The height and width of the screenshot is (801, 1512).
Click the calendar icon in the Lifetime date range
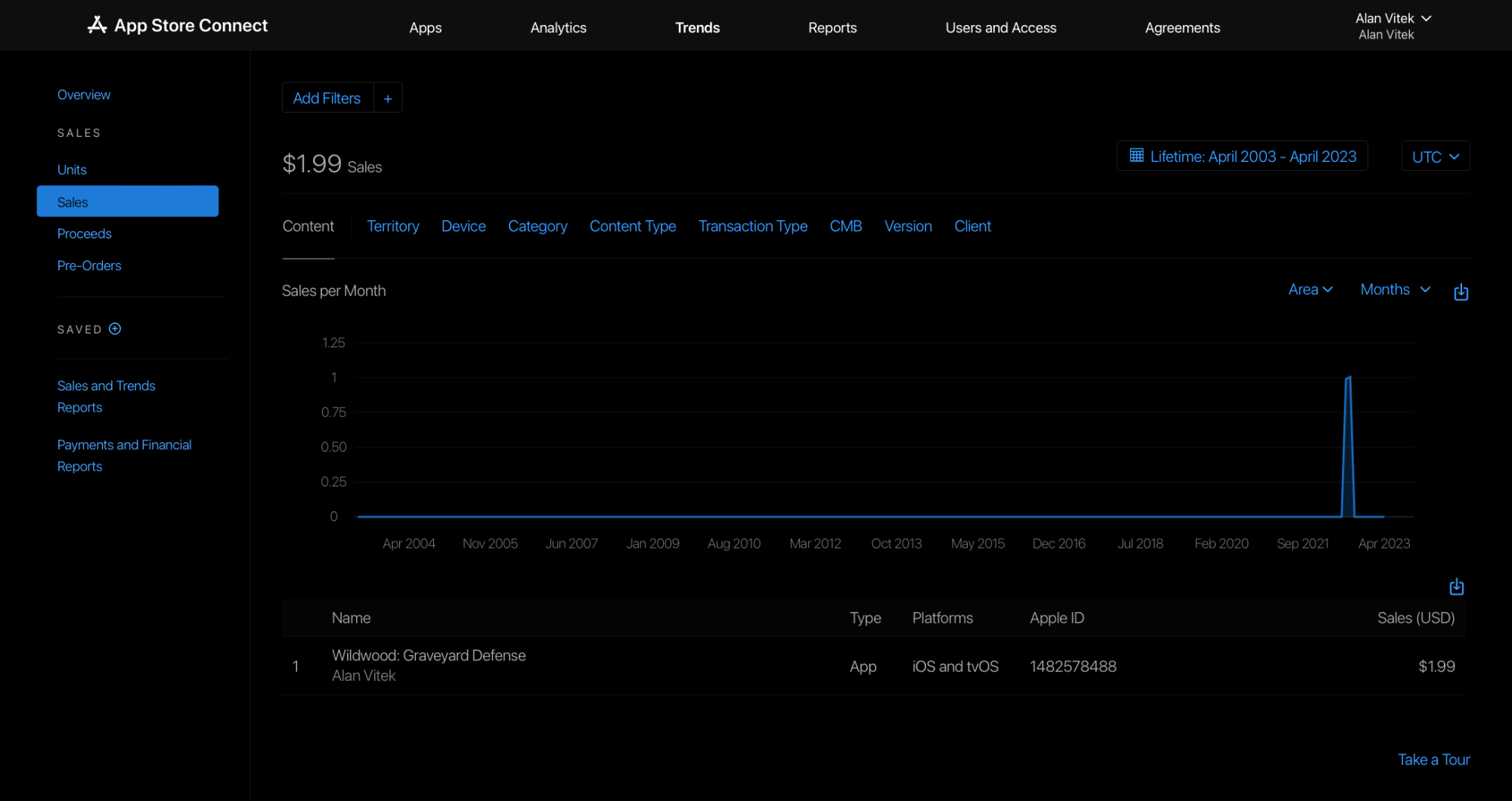[1136, 156]
